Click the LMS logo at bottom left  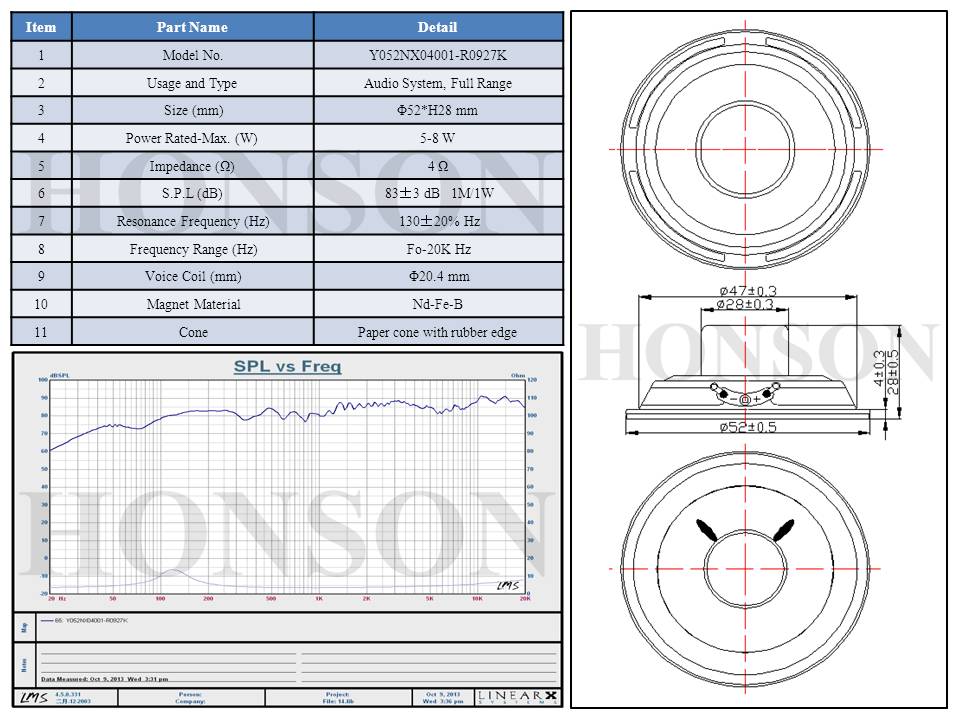point(34,696)
